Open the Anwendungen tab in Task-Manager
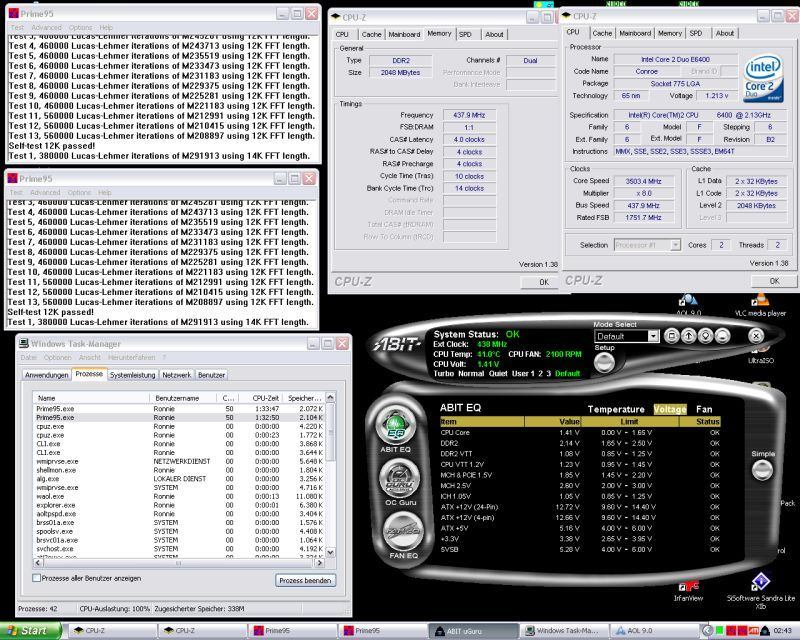 tap(46, 375)
